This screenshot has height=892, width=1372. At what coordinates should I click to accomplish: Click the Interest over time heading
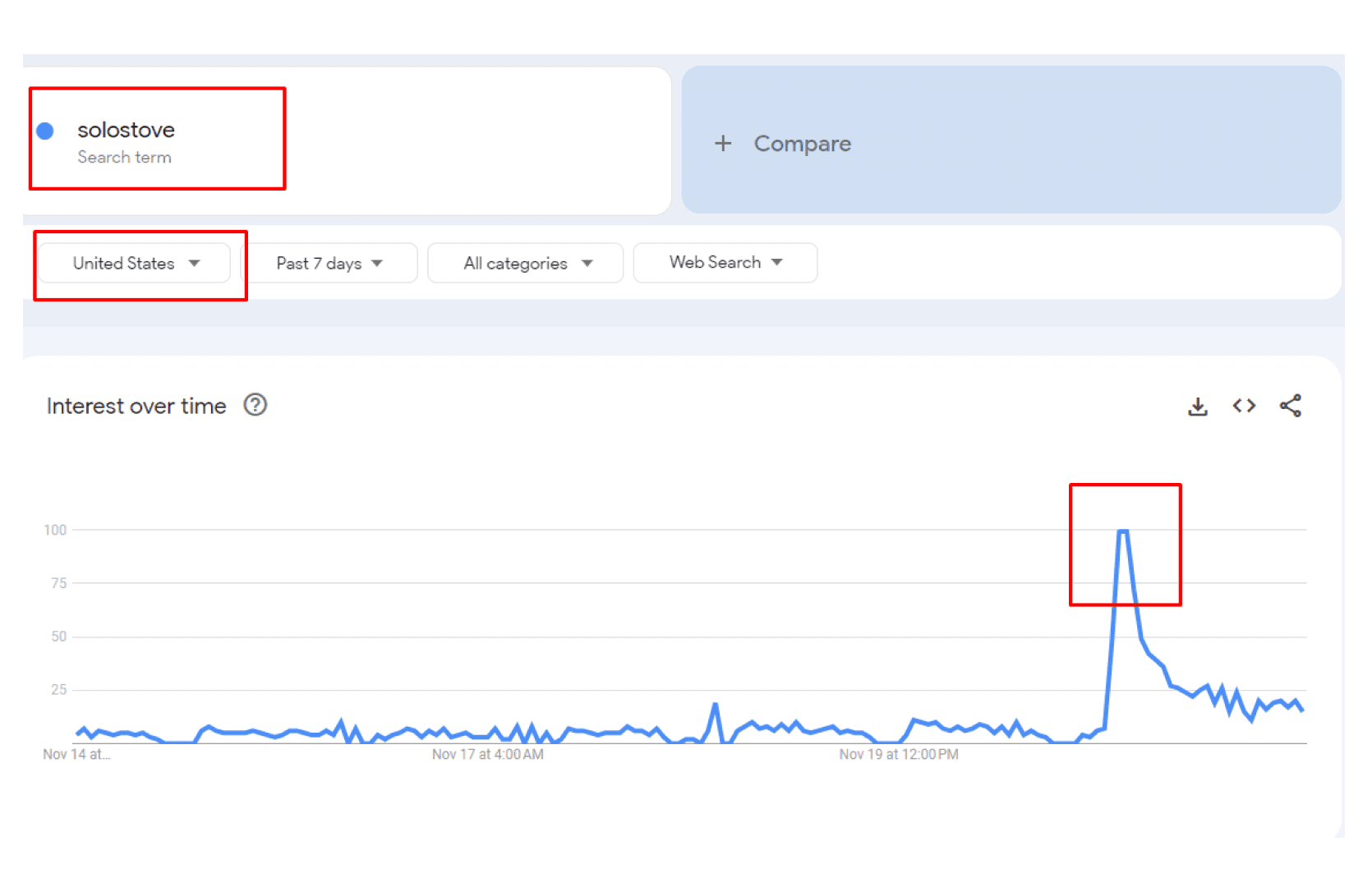(x=136, y=406)
